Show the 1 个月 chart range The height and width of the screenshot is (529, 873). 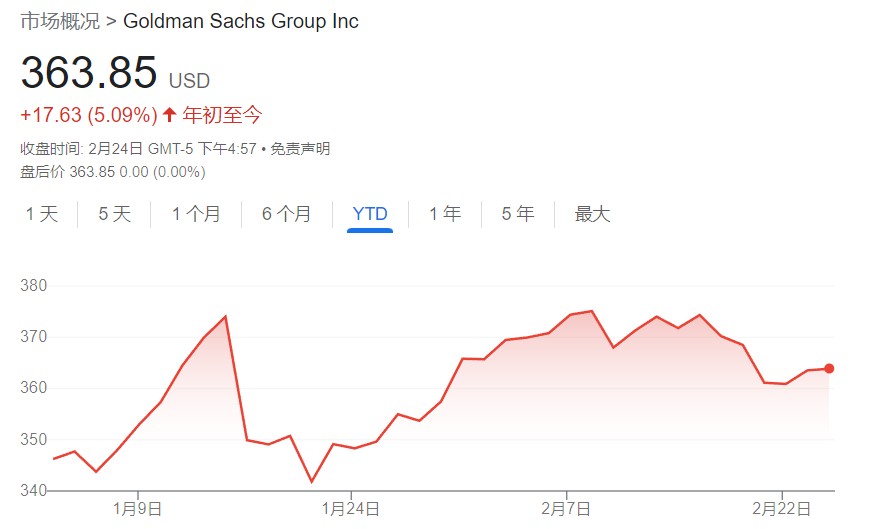(196, 214)
